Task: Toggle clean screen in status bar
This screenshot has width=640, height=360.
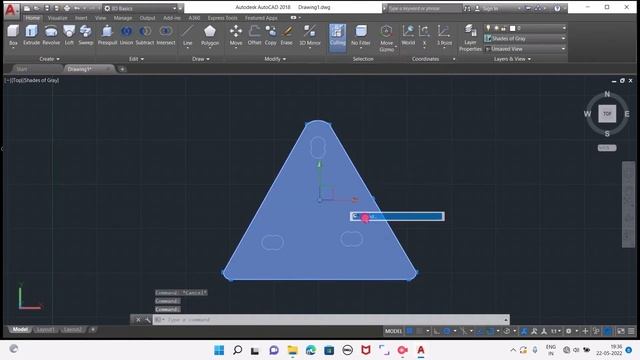Action: pyautogui.click(x=620, y=331)
